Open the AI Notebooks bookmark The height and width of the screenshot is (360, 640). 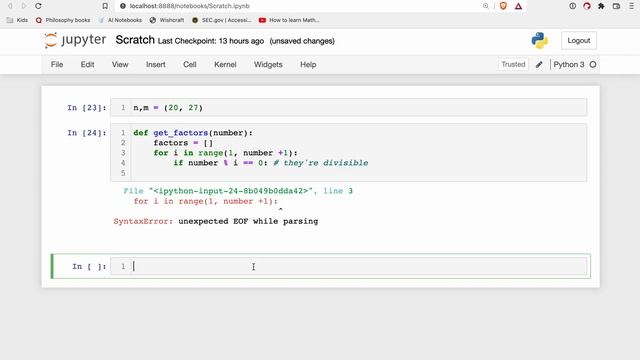coord(120,20)
